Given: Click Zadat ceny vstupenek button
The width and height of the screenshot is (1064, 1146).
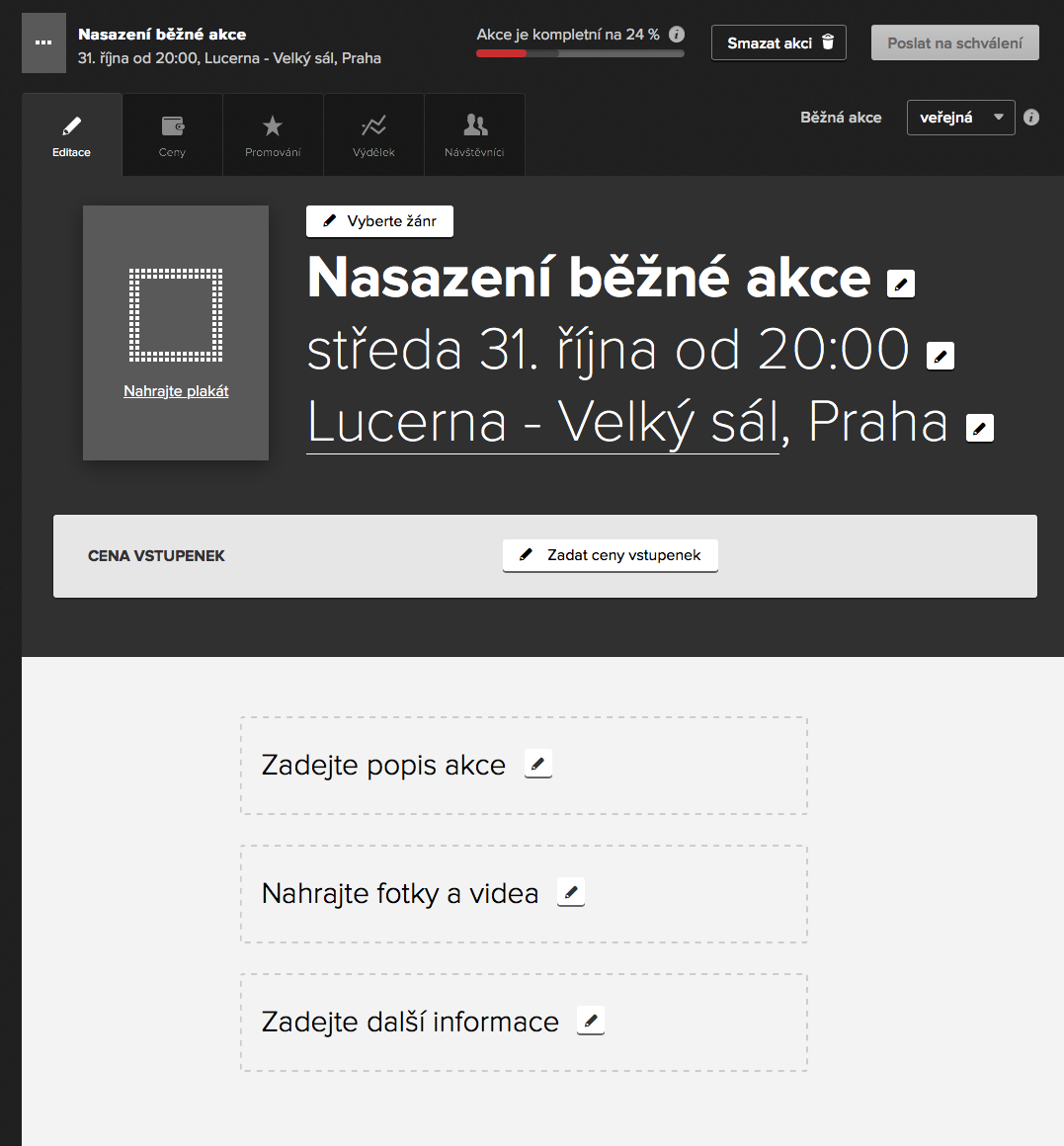Looking at the screenshot, I should [610, 555].
